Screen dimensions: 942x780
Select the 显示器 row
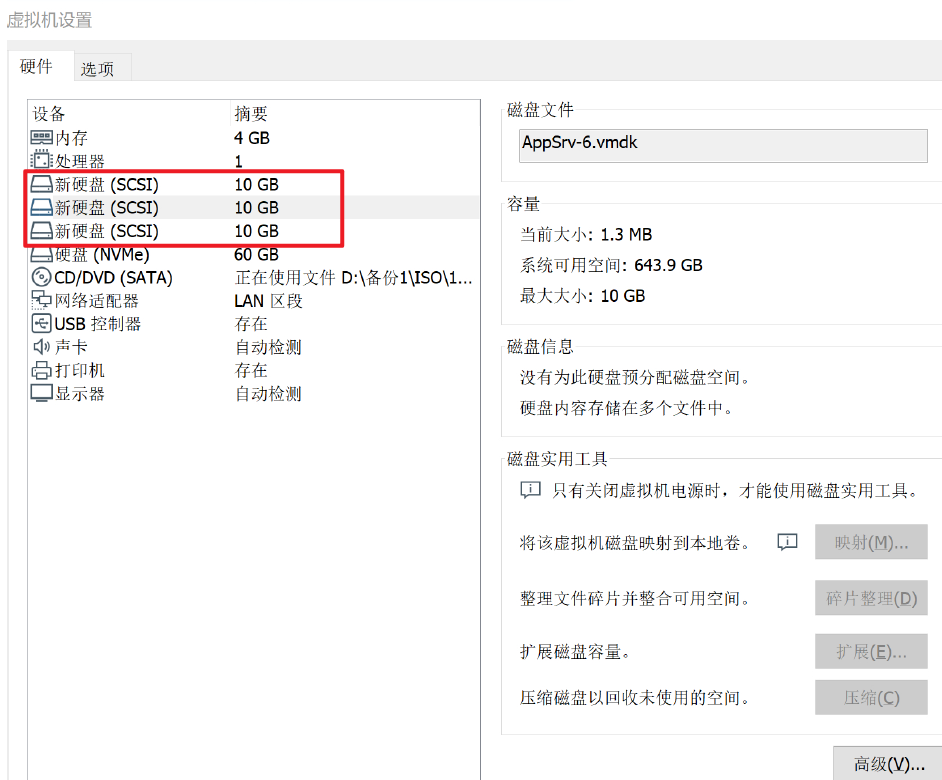tap(254, 394)
